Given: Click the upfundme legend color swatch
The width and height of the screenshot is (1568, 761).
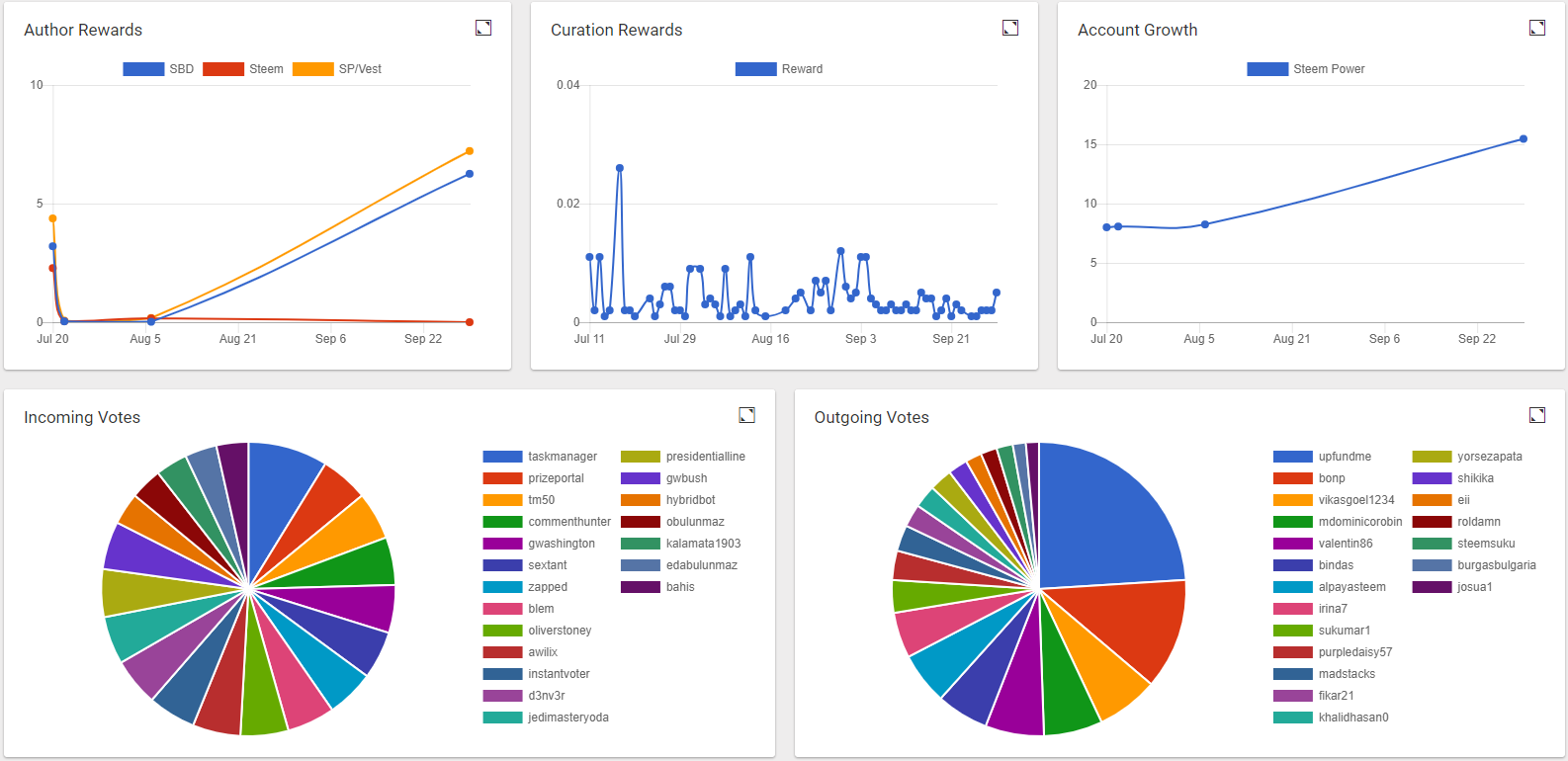Looking at the screenshot, I should pyautogui.click(x=1293, y=457).
